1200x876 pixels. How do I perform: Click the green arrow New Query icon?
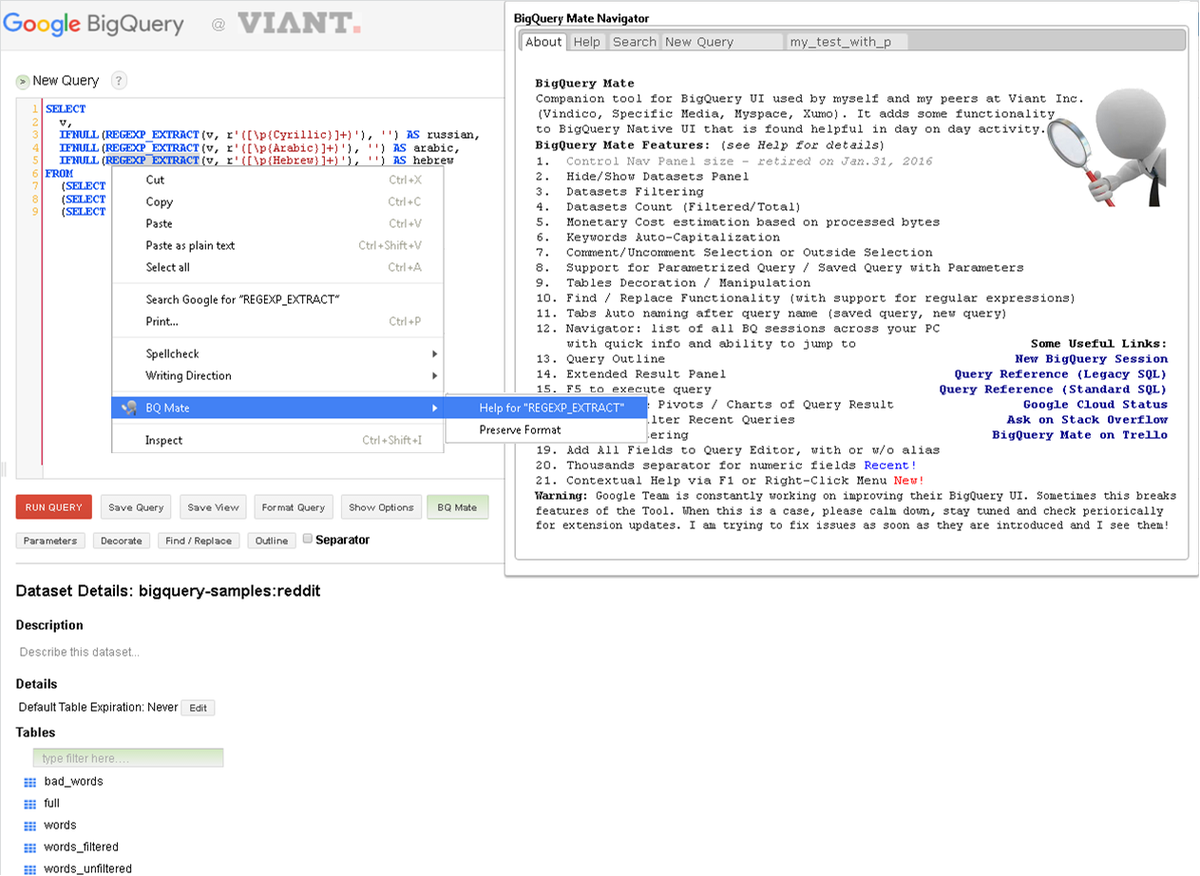point(22,80)
